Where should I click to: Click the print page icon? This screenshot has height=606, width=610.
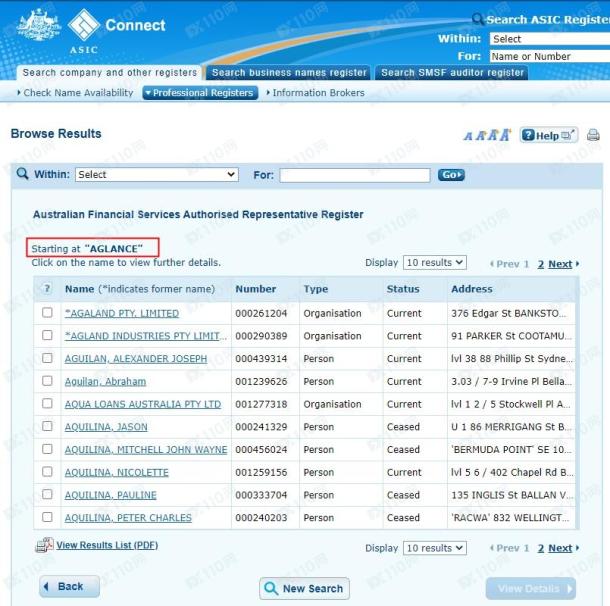[x=593, y=135]
